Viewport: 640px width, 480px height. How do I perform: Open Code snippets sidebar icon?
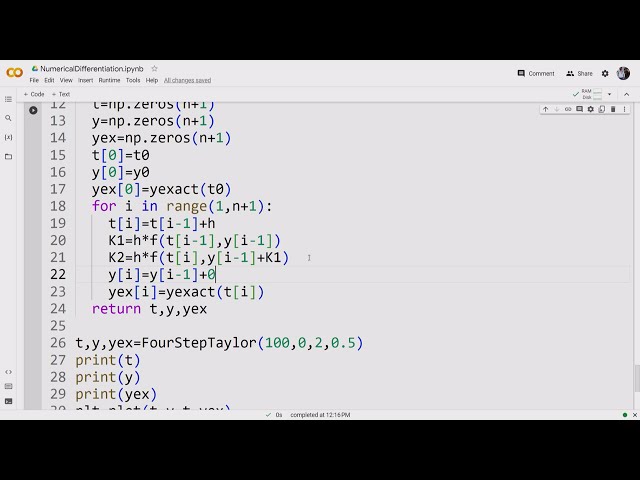tap(8, 372)
